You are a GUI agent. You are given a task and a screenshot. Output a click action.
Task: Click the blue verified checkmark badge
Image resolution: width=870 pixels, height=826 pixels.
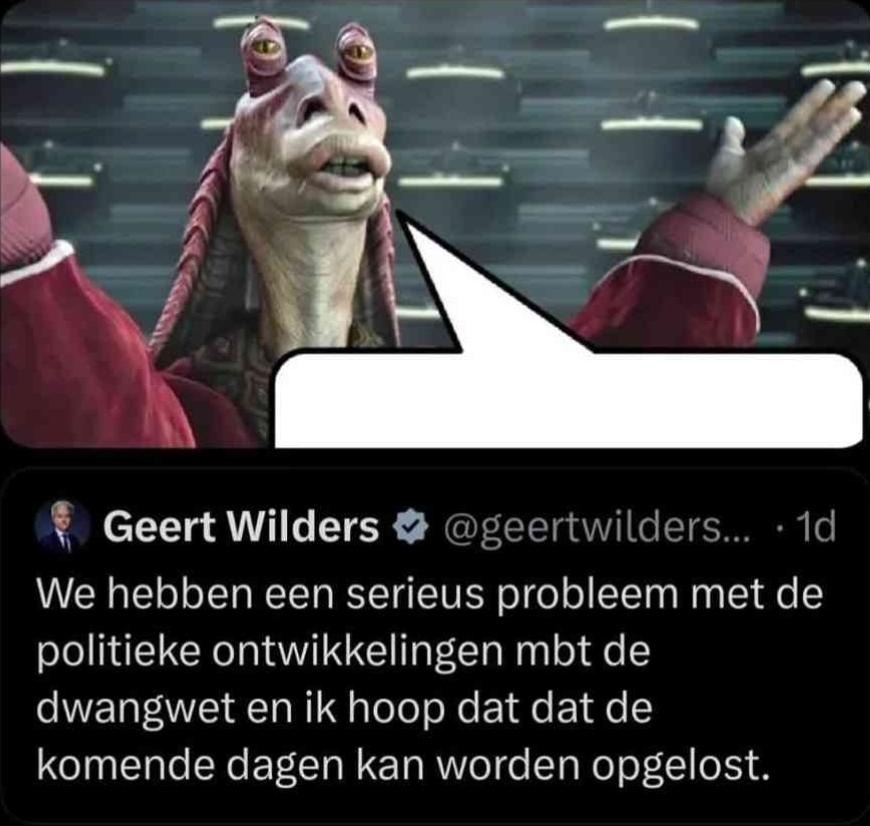411,527
